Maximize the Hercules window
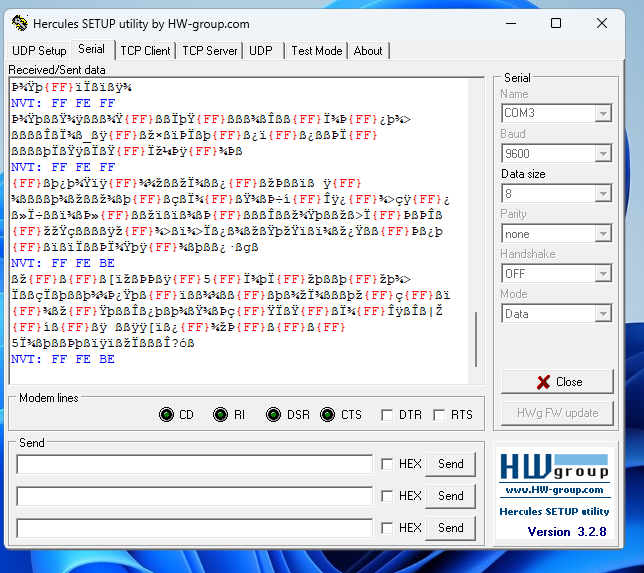The height and width of the screenshot is (573, 644). (556, 23)
